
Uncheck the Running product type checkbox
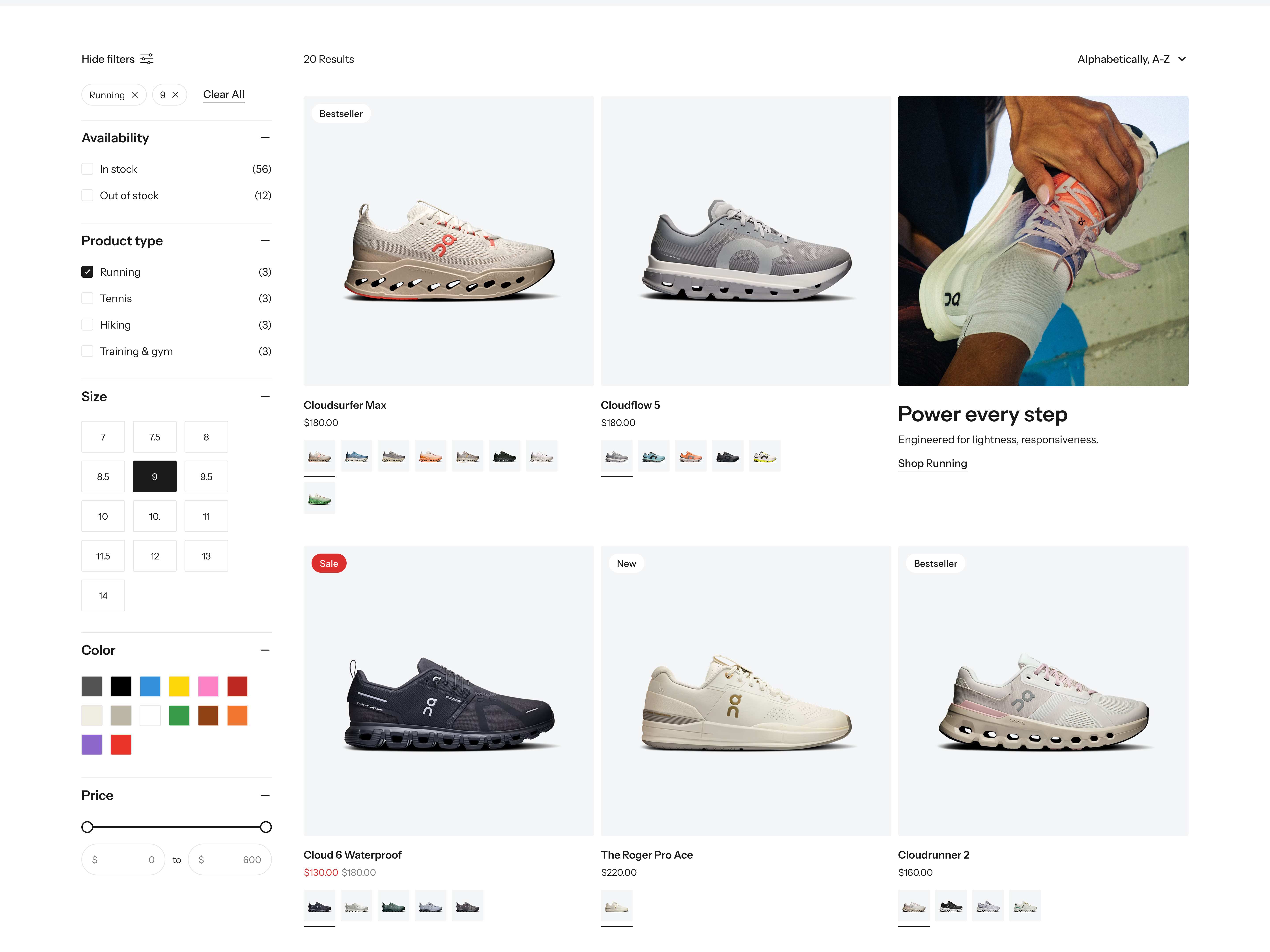click(x=87, y=272)
